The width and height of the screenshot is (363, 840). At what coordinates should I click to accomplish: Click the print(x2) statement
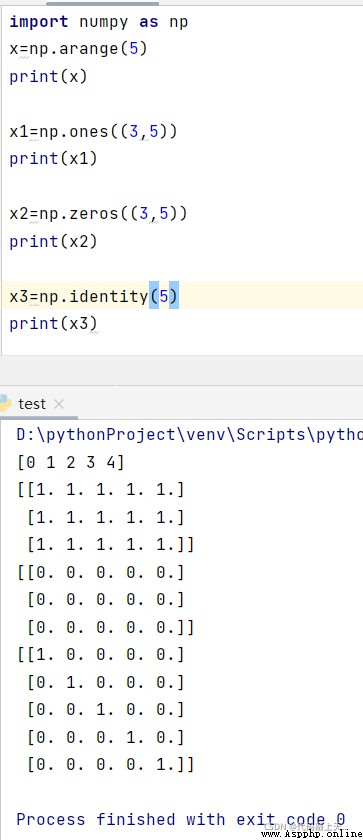click(x=54, y=241)
